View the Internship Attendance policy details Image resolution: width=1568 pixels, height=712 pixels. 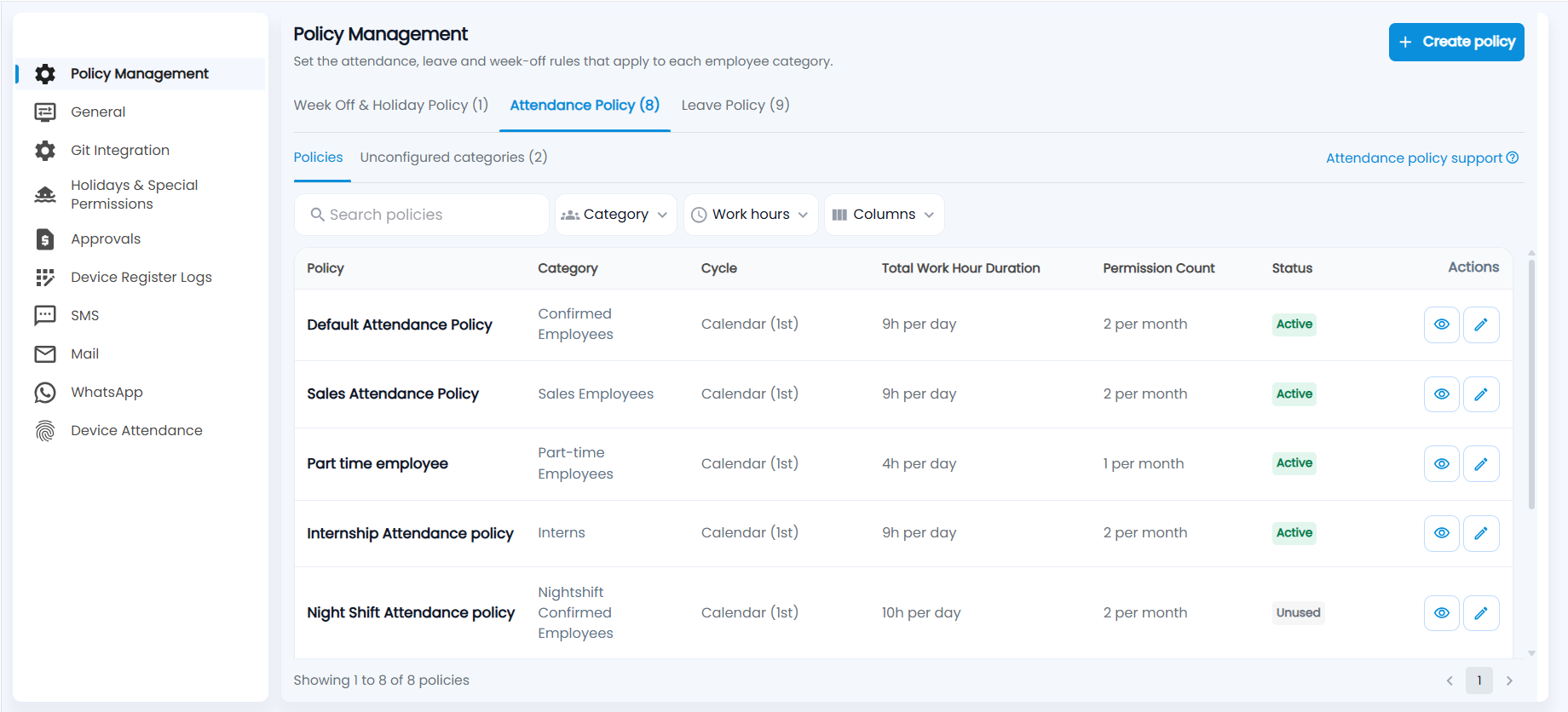click(1442, 533)
